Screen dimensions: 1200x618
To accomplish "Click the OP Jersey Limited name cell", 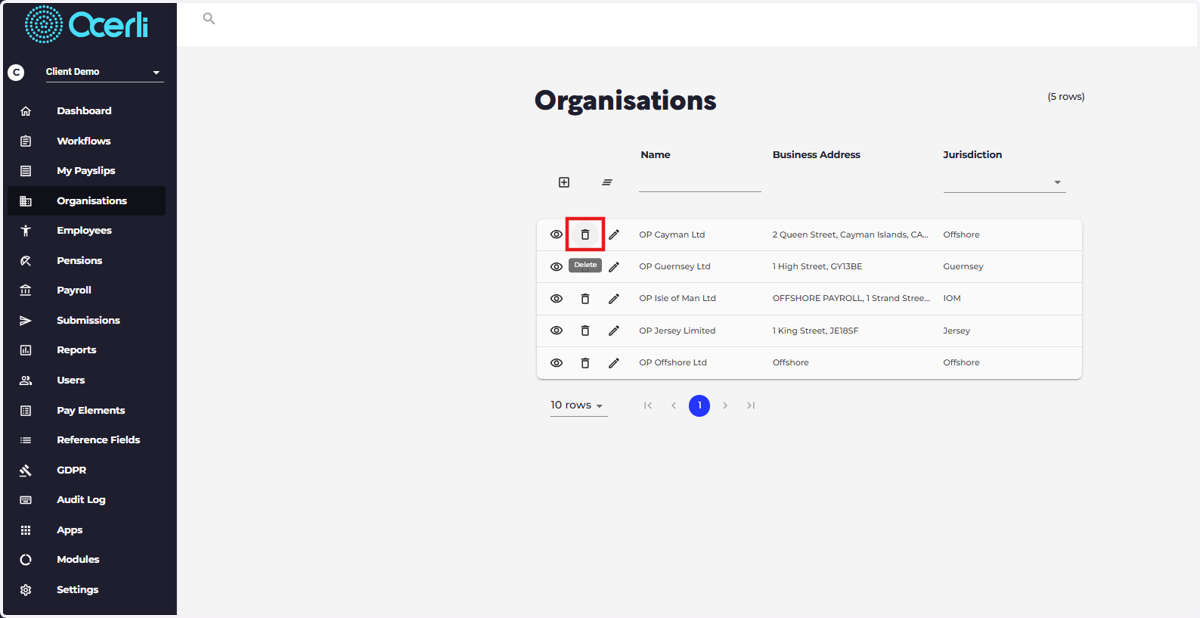I will pyautogui.click(x=677, y=331).
